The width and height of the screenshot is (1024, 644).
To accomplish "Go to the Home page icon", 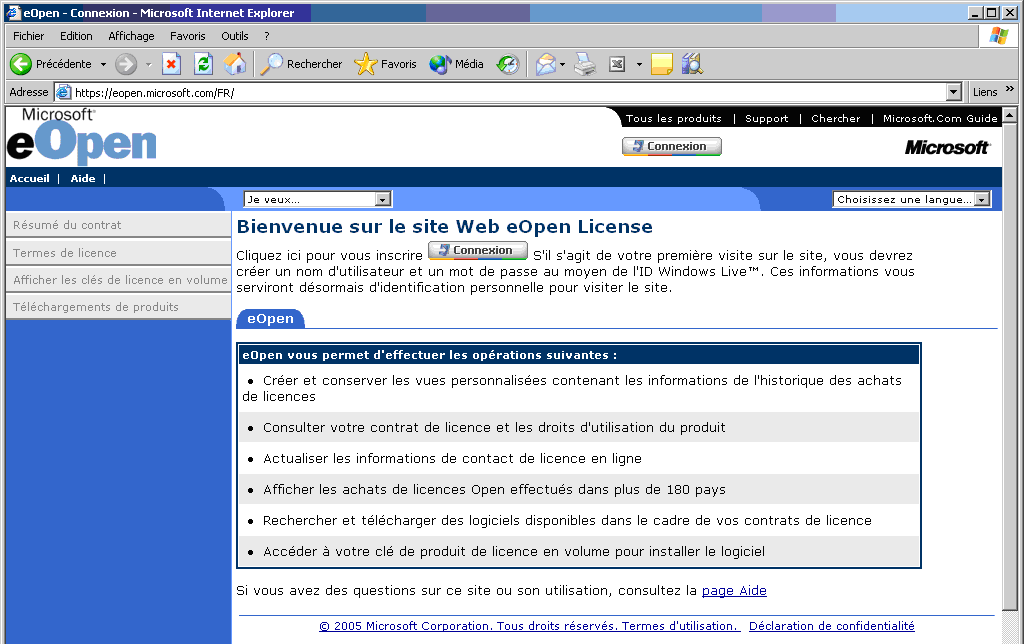I will pos(235,64).
